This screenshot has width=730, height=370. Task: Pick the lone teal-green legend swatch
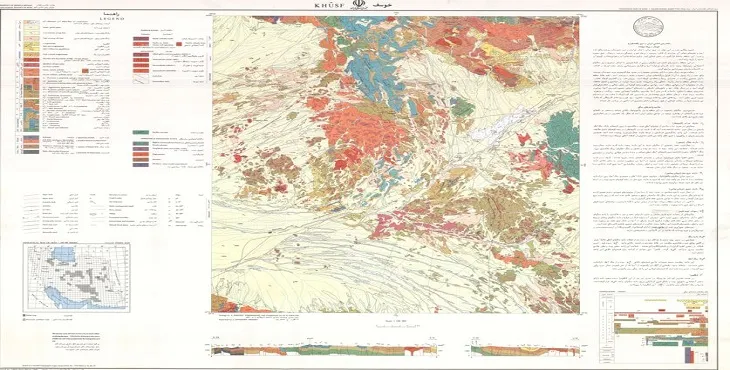140,133
